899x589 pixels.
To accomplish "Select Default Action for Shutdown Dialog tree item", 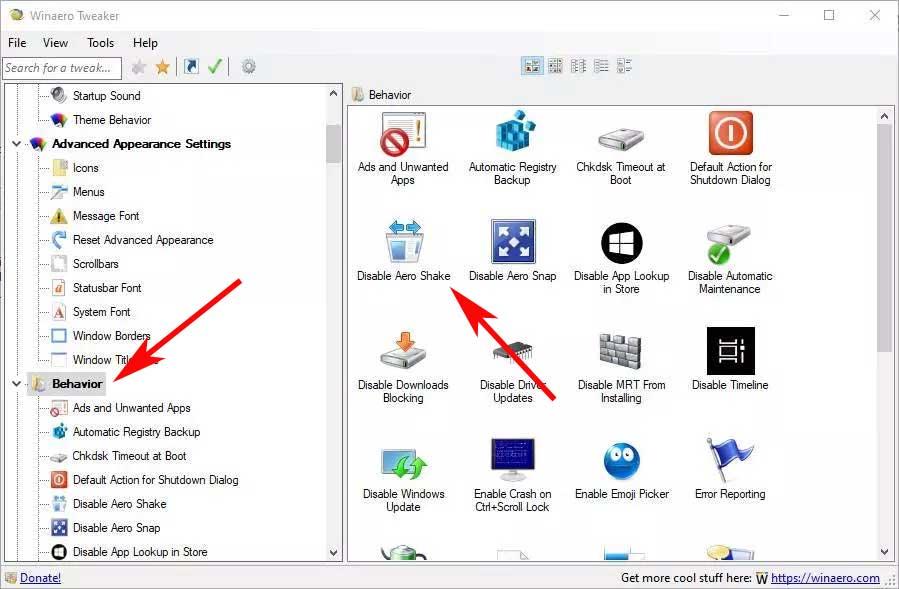I will (x=155, y=480).
